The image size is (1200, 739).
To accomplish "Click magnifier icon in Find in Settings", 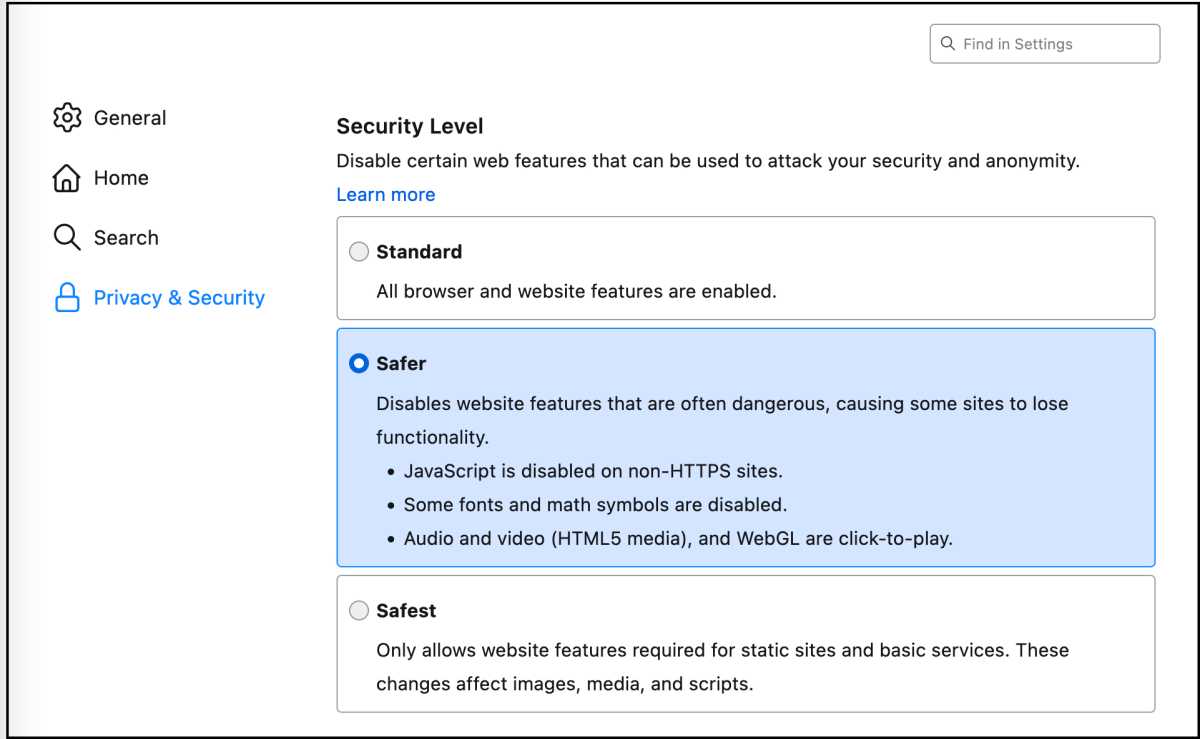I will click(x=948, y=44).
